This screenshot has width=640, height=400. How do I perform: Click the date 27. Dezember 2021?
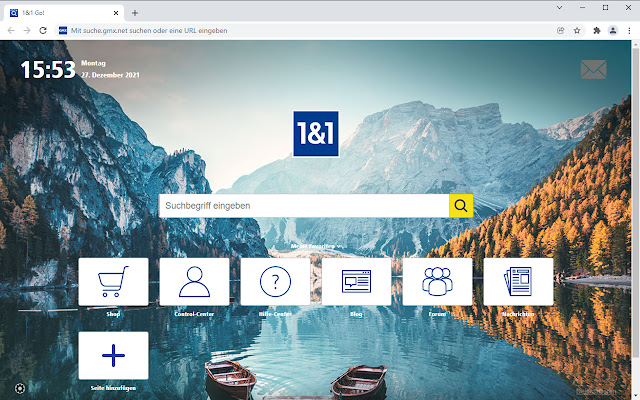(110, 75)
